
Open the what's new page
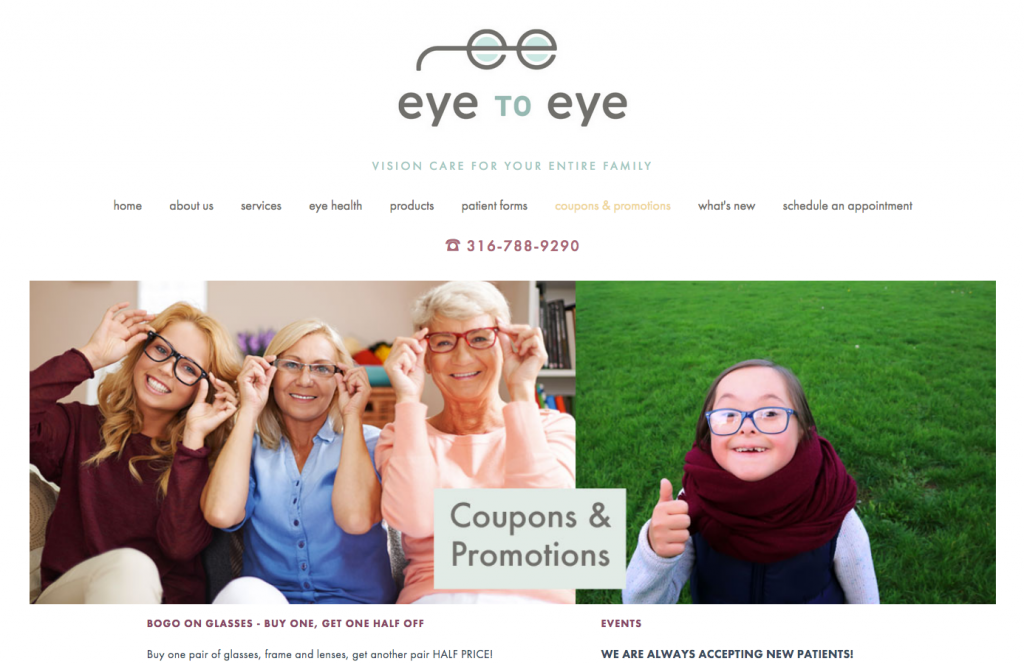(726, 206)
